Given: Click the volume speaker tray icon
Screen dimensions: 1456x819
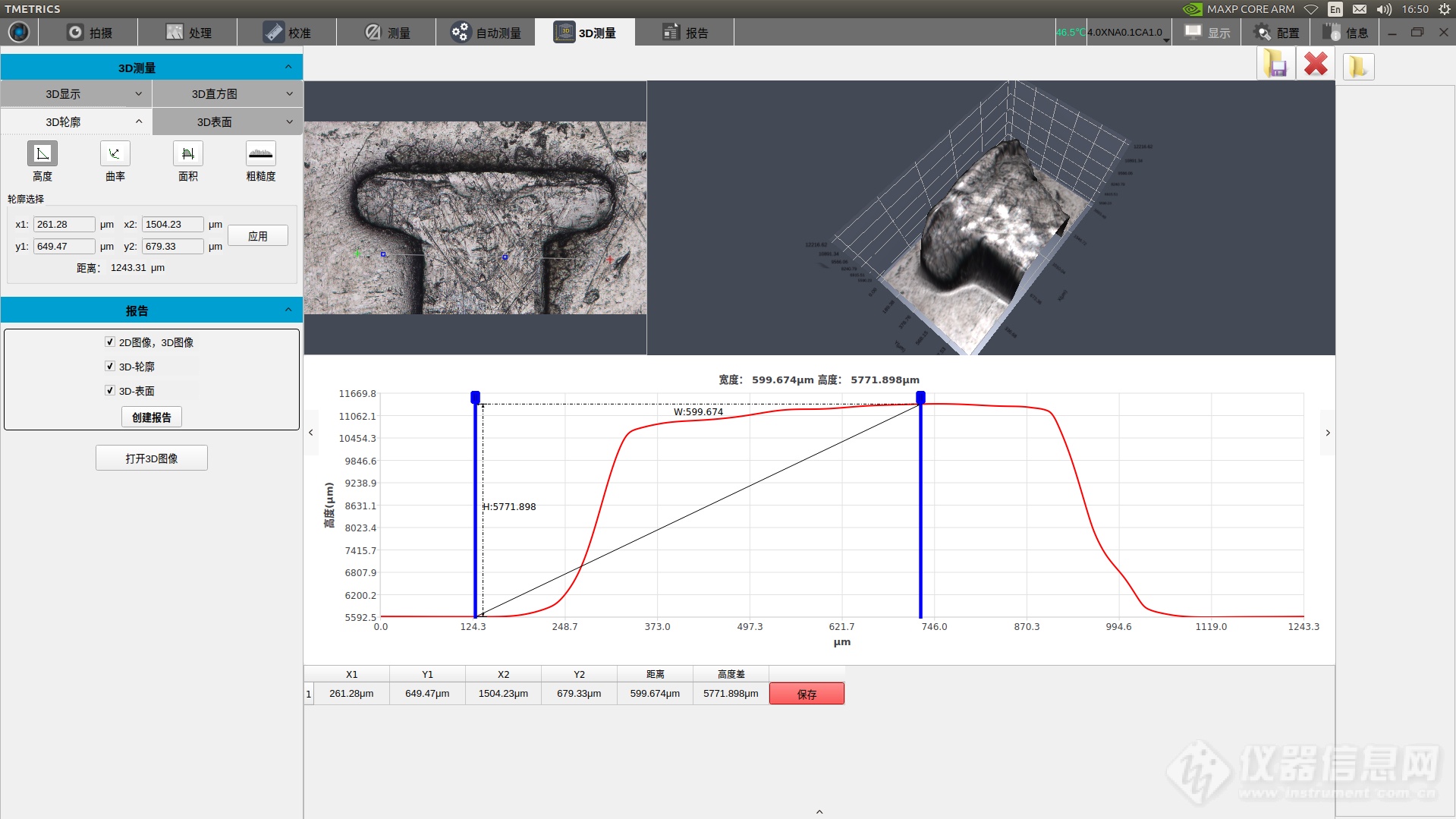Looking at the screenshot, I should pyautogui.click(x=1384, y=9).
